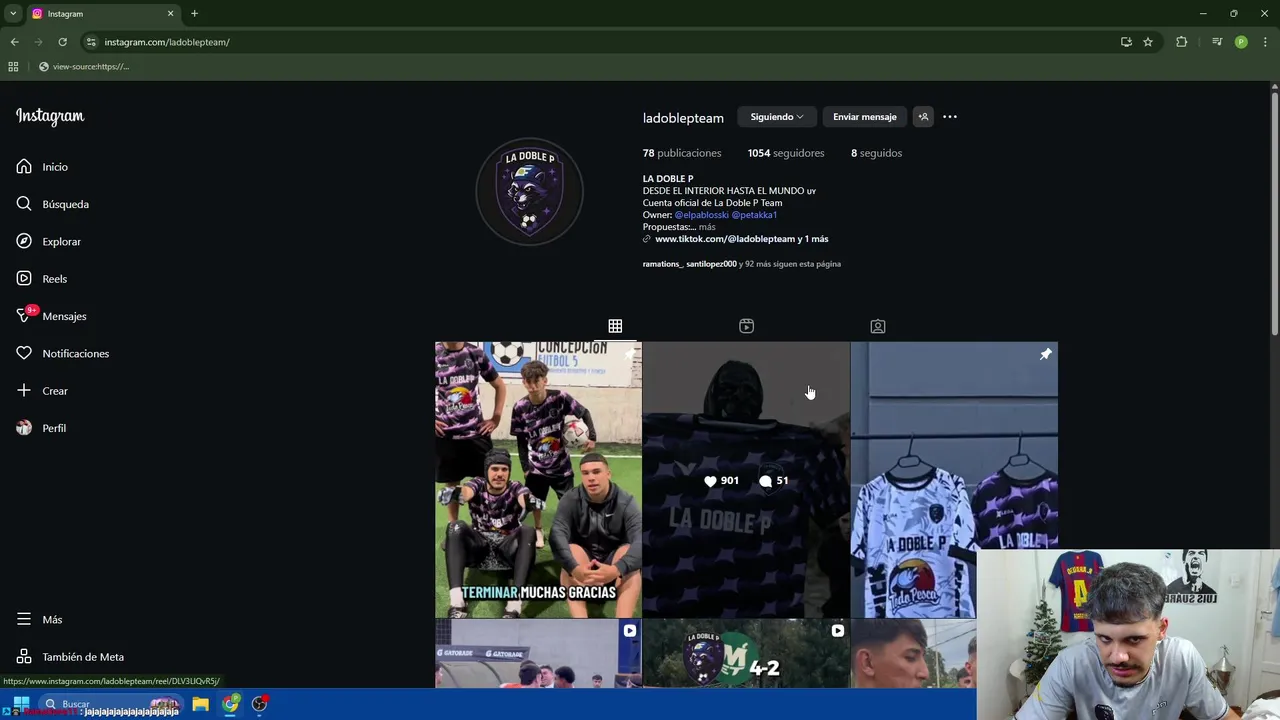Screen dimensions: 1280x720
Task: Open the bookmarks apps grid icon
Action: pos(13,67)
